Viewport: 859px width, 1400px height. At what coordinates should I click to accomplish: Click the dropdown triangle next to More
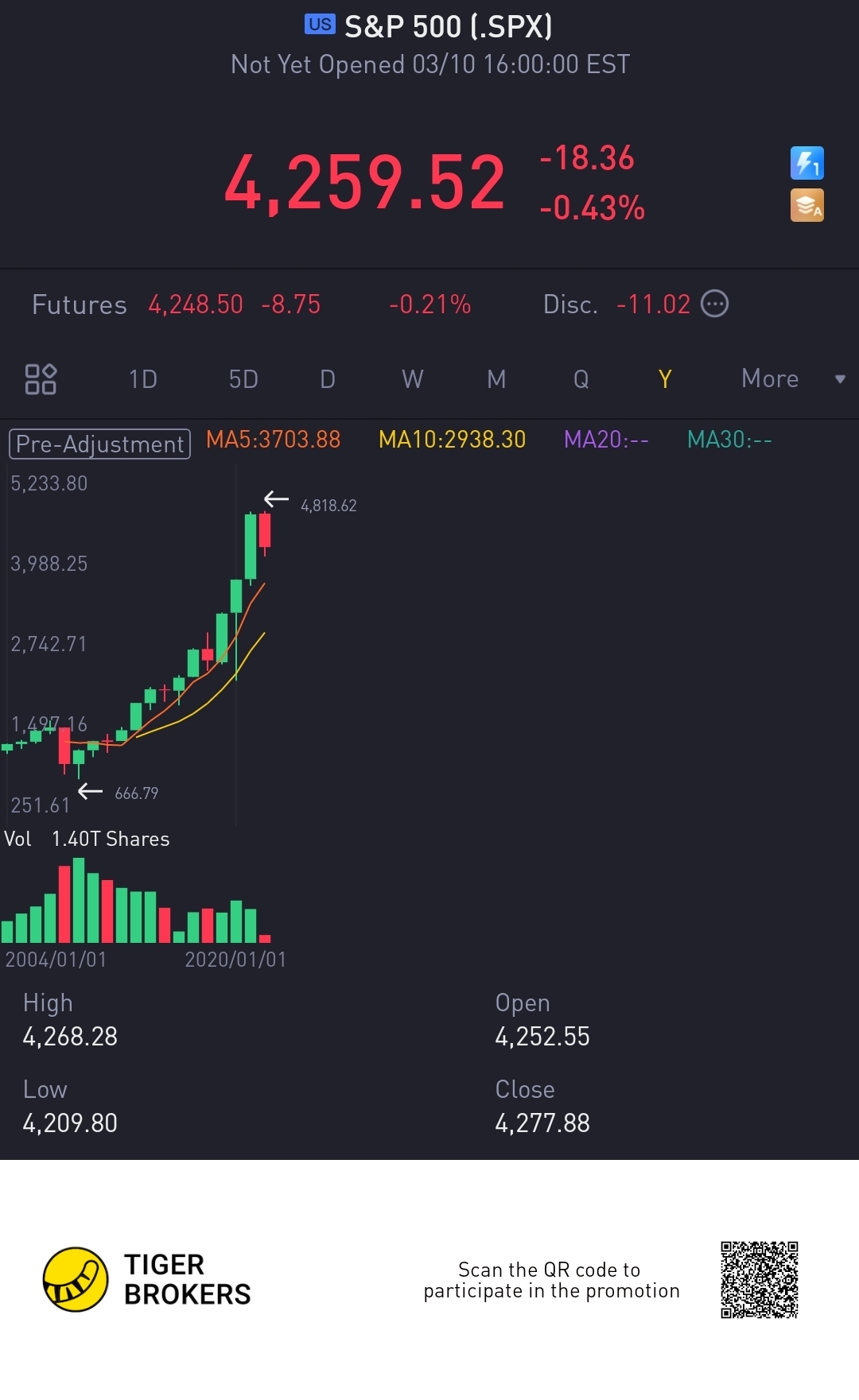pyautogui.click(x=840, y=379)
